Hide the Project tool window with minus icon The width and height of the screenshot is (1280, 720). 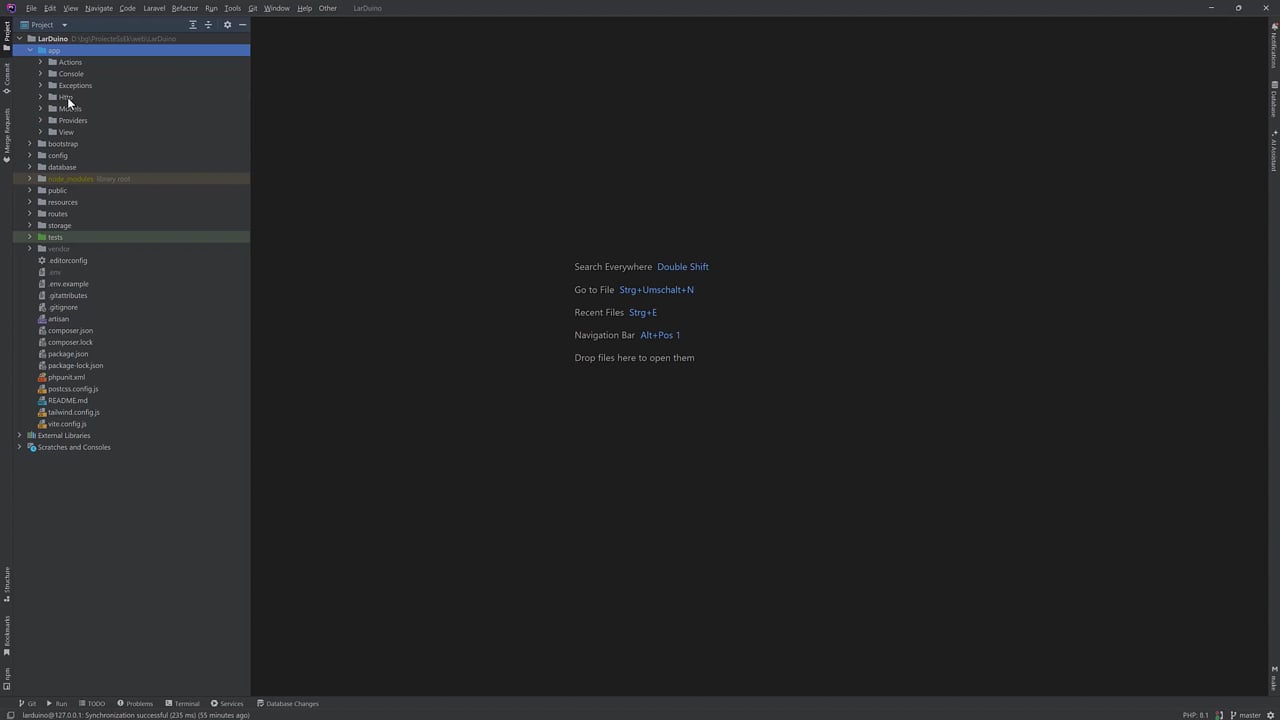pyautogui.click(x=242, y=25)
